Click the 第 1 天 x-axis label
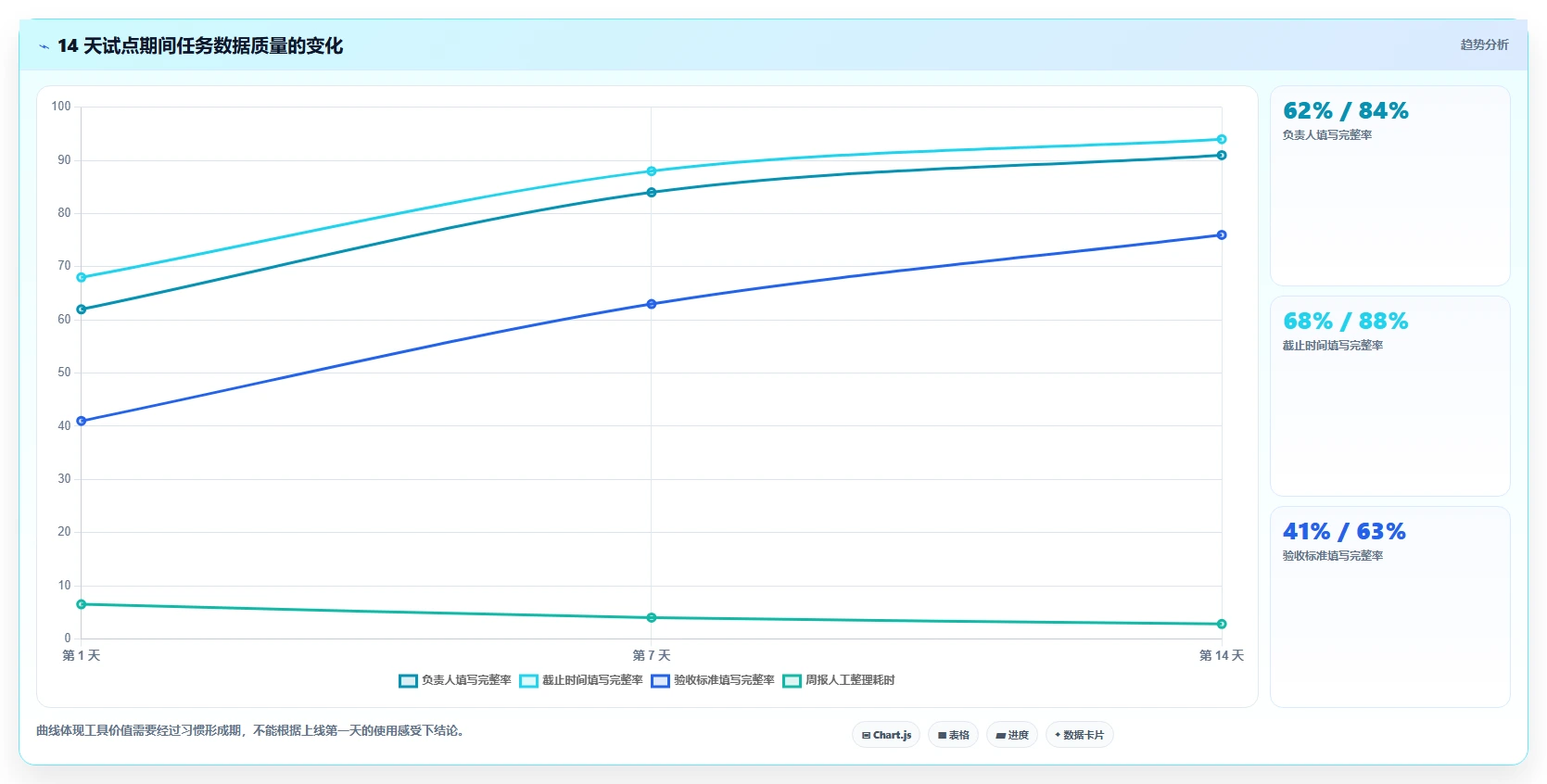Screen dimensions: 1547x784 [82, 655]
